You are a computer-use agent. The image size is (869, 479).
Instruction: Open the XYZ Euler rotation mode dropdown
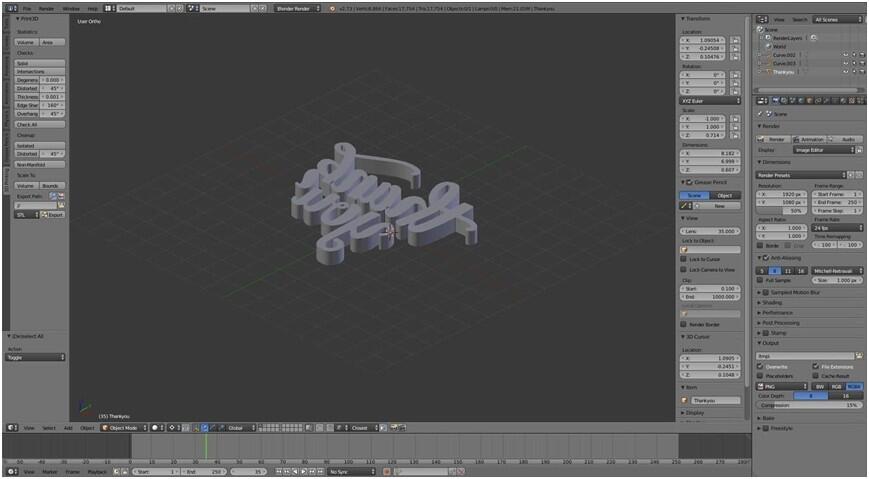711,101
